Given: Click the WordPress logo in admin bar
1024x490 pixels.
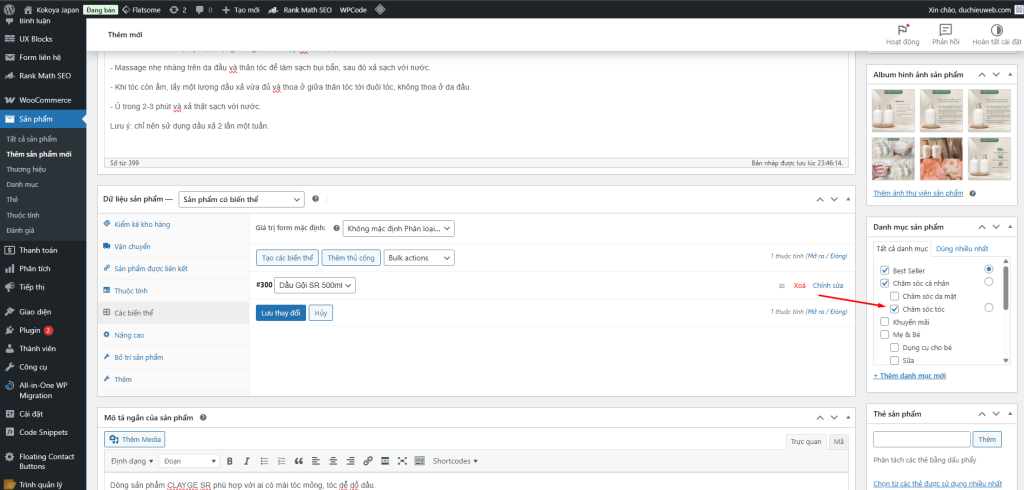Looking at the screenshot, I should [10, 9].
